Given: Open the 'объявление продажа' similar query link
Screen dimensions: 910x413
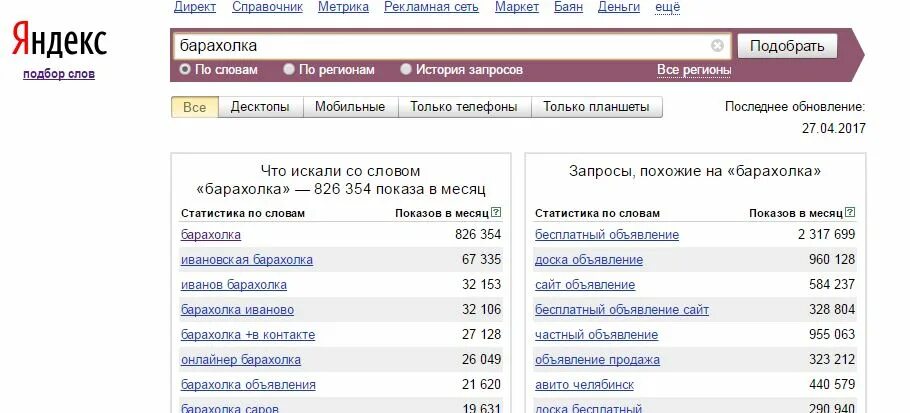Looking at the screenshot, I should 597,360.
